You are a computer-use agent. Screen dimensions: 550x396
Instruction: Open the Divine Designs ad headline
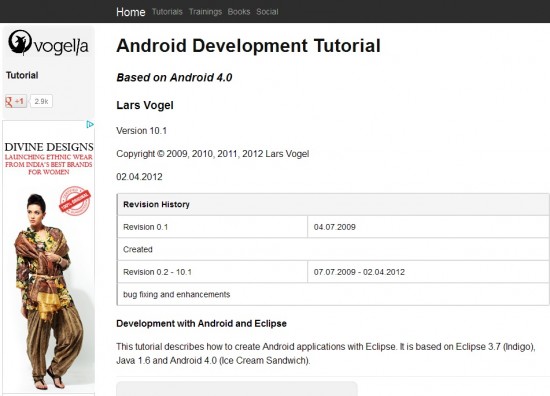[49, 147]
